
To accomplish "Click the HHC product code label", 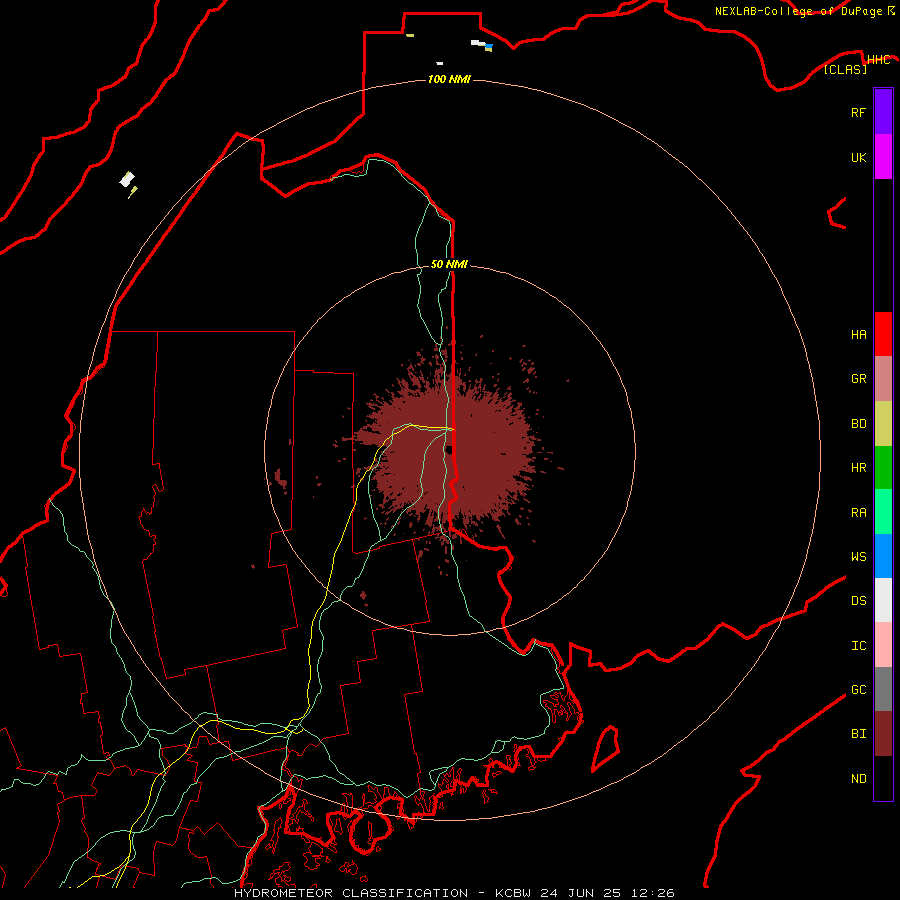I will pyautogui.click(x=878, y=60).
